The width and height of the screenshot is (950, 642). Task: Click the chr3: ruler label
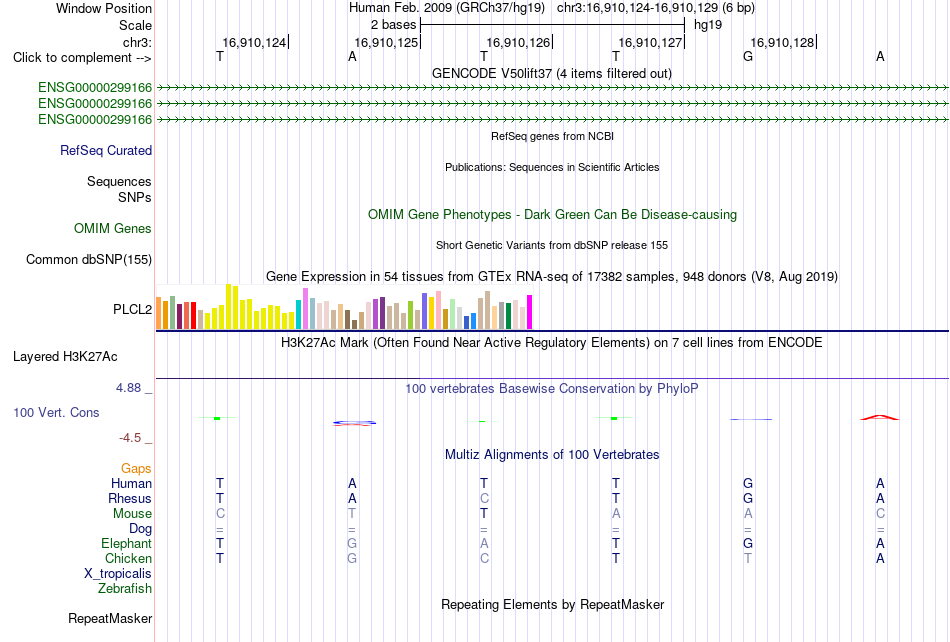[x=137, y=42]
